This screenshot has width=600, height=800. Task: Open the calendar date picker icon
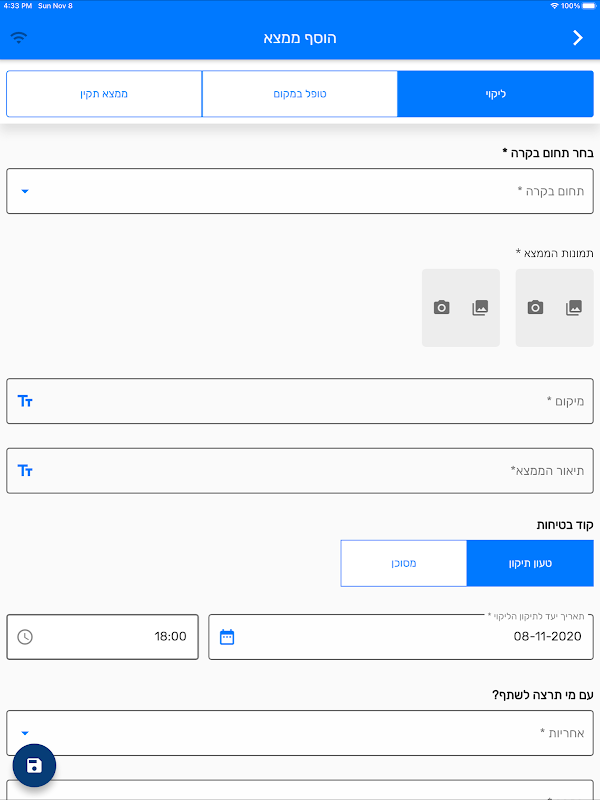(227, 637)
